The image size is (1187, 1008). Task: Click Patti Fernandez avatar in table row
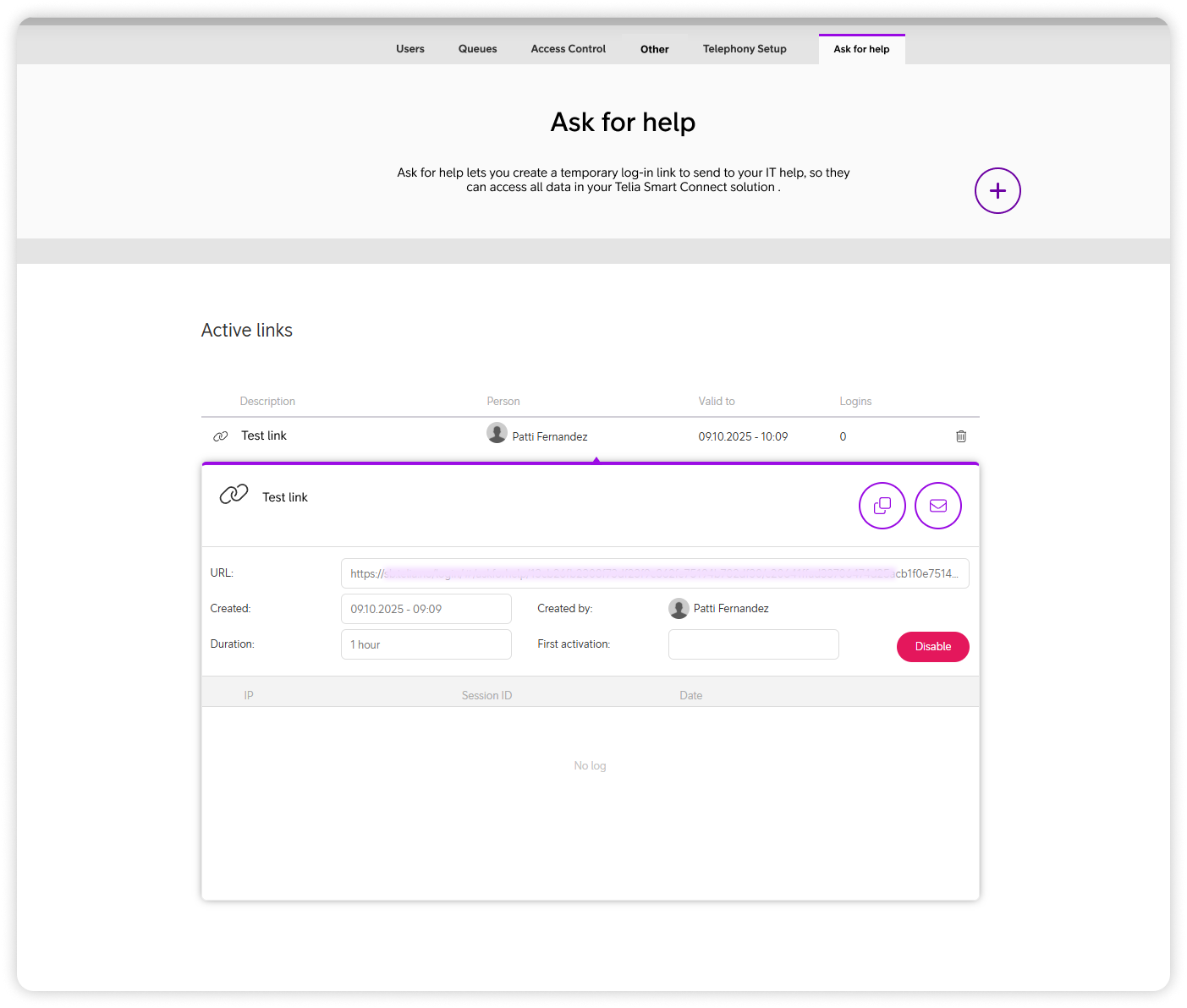coord(497,433)
